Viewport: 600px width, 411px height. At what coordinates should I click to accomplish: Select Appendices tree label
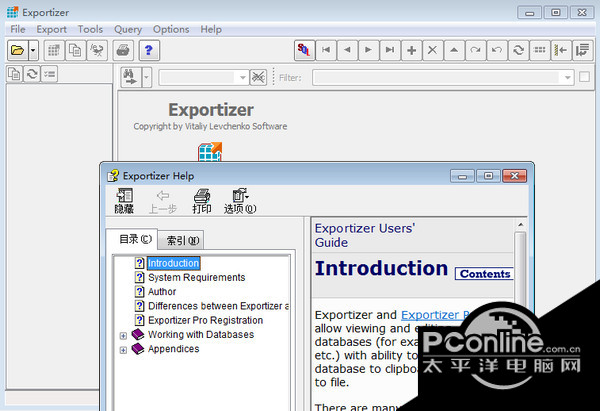click(x=173, y=349)
